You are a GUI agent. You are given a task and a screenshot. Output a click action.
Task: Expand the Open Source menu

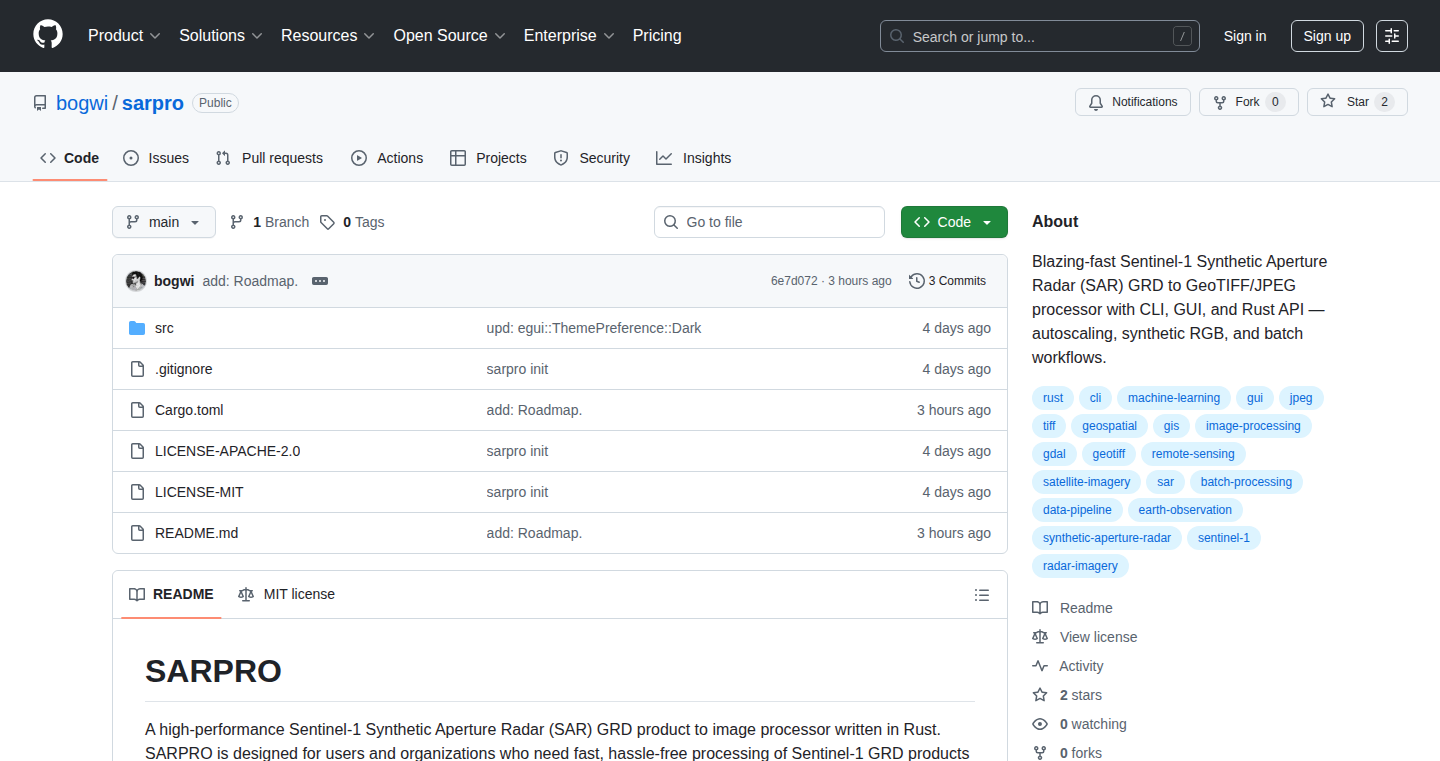[449, 36]
